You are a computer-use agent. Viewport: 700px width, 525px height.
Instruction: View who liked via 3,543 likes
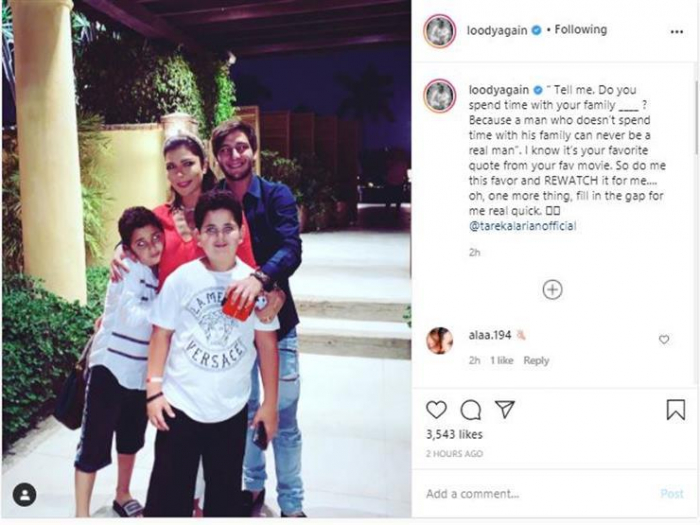454,434
